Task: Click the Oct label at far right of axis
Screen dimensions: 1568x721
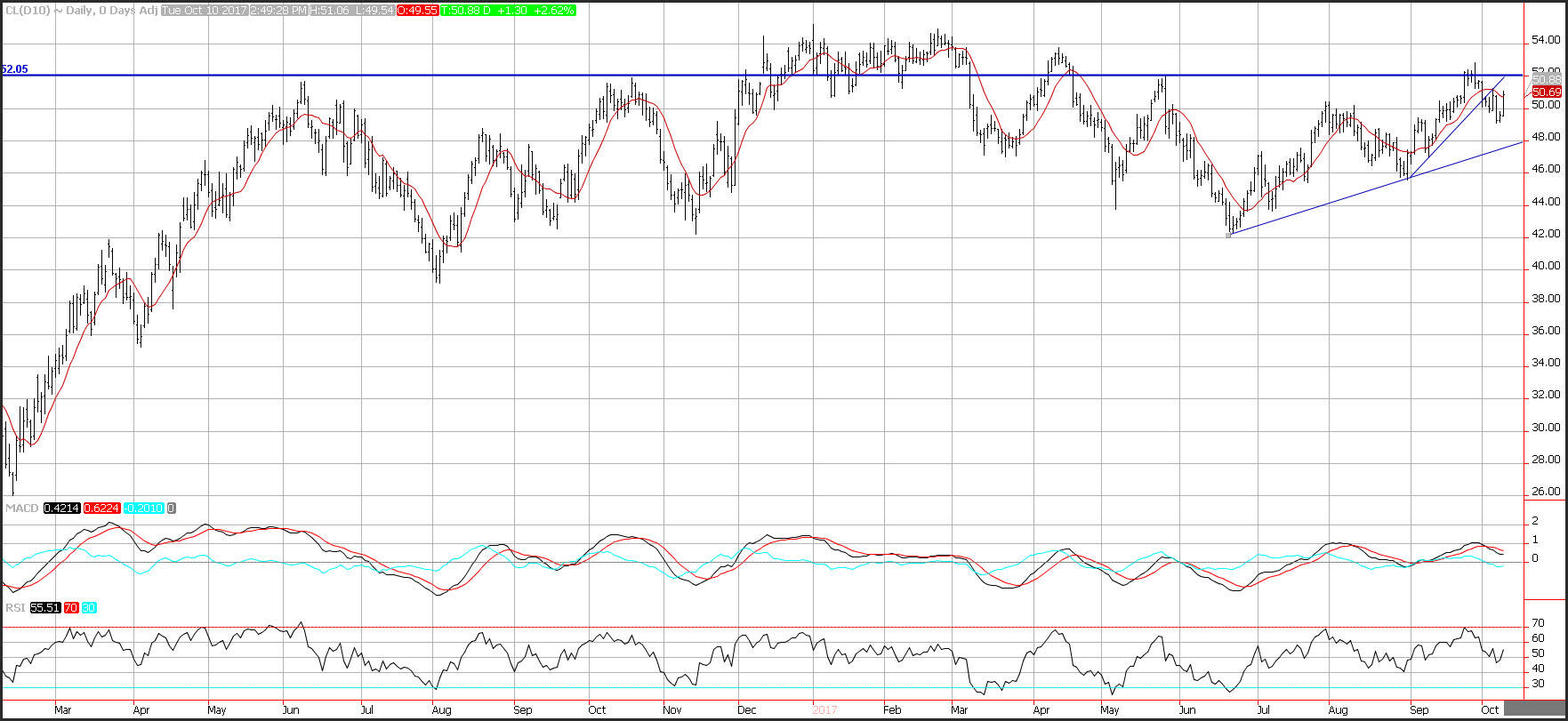Action: (1491, 710)
